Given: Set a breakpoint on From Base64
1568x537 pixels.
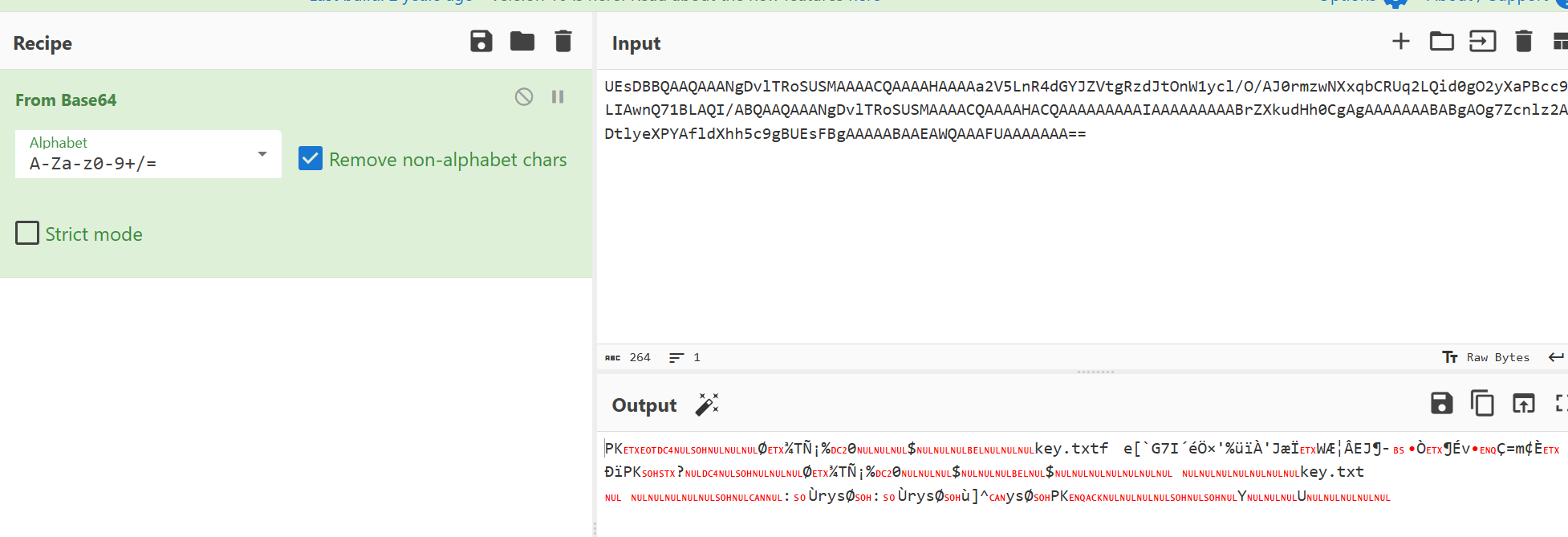Looking at the screenshot, I should click(558, 97).
